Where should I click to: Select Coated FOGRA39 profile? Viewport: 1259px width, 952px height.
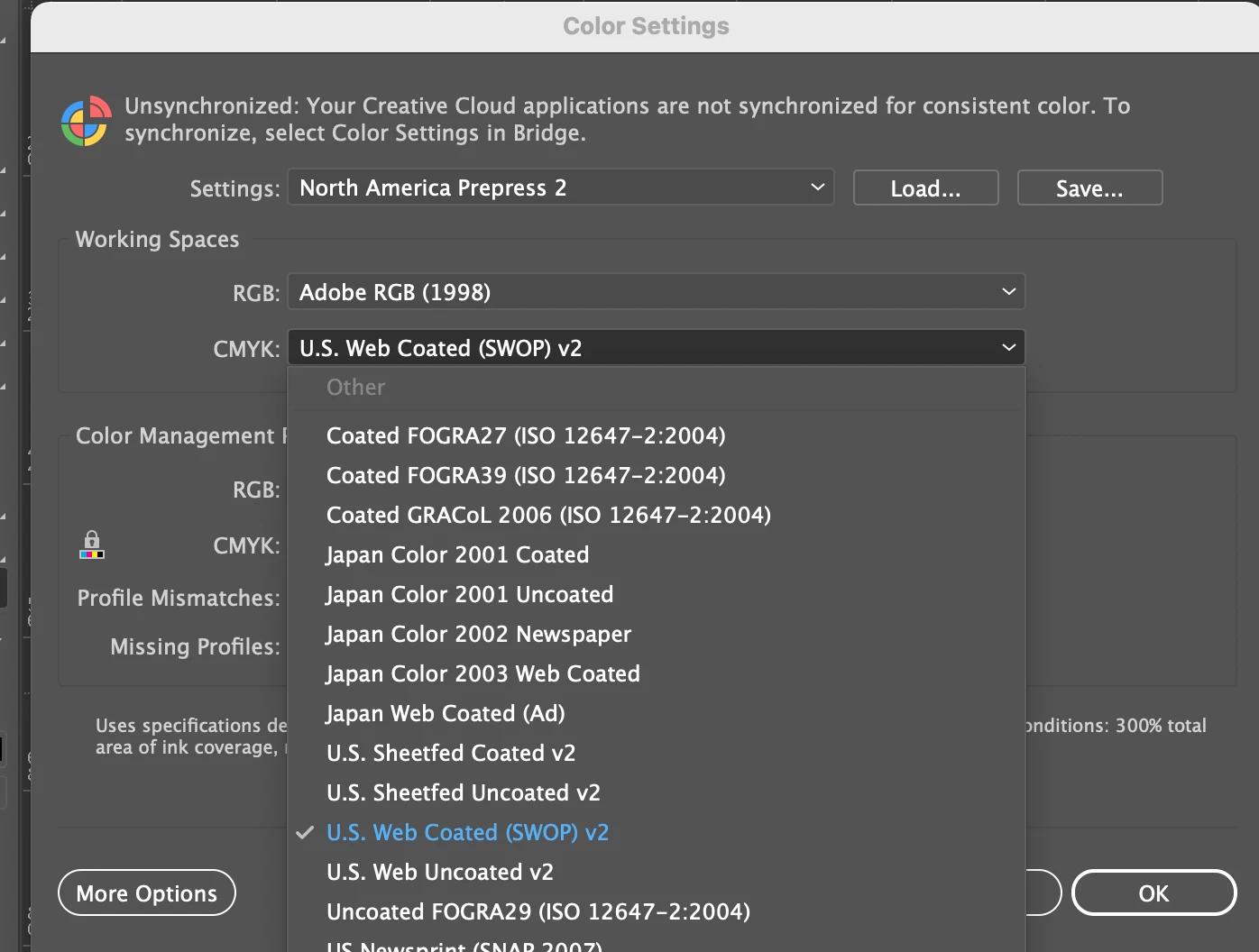[x=657, y=475]
